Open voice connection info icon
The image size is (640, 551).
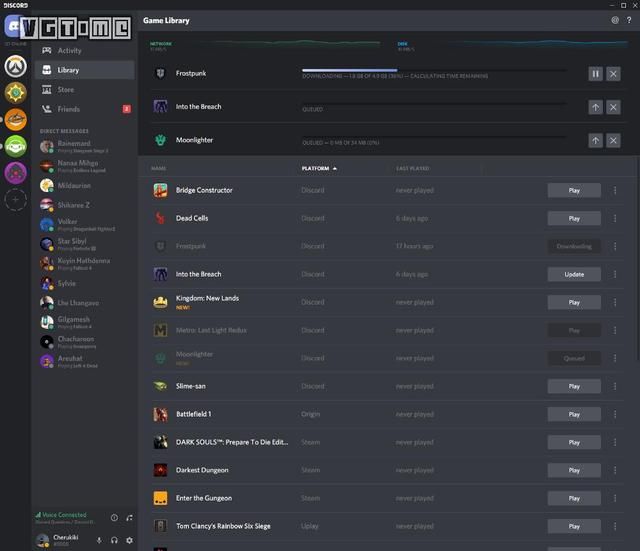pos(114,518)
